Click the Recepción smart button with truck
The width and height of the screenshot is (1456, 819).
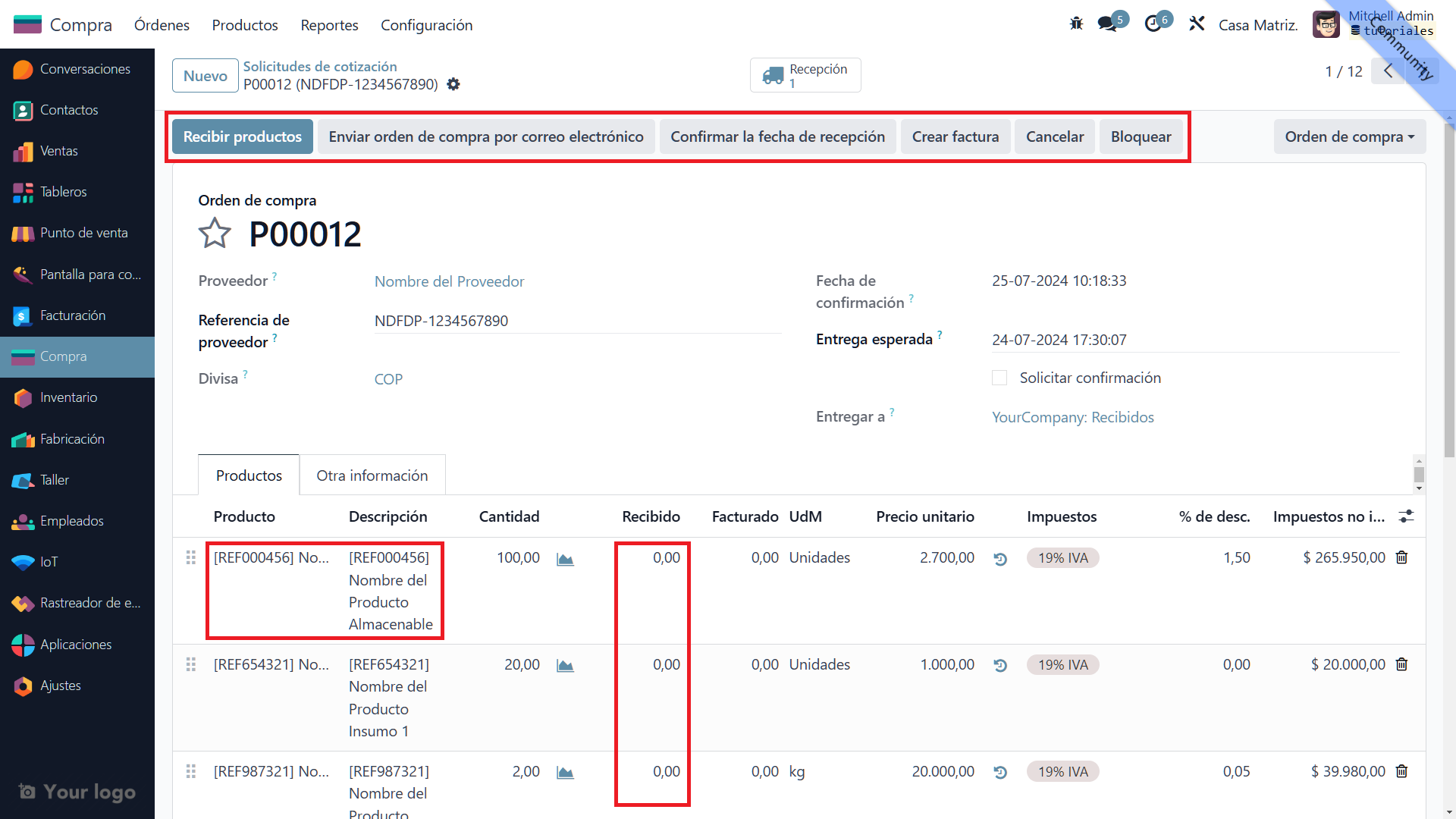pyautogui.click(x=805, y=75)
